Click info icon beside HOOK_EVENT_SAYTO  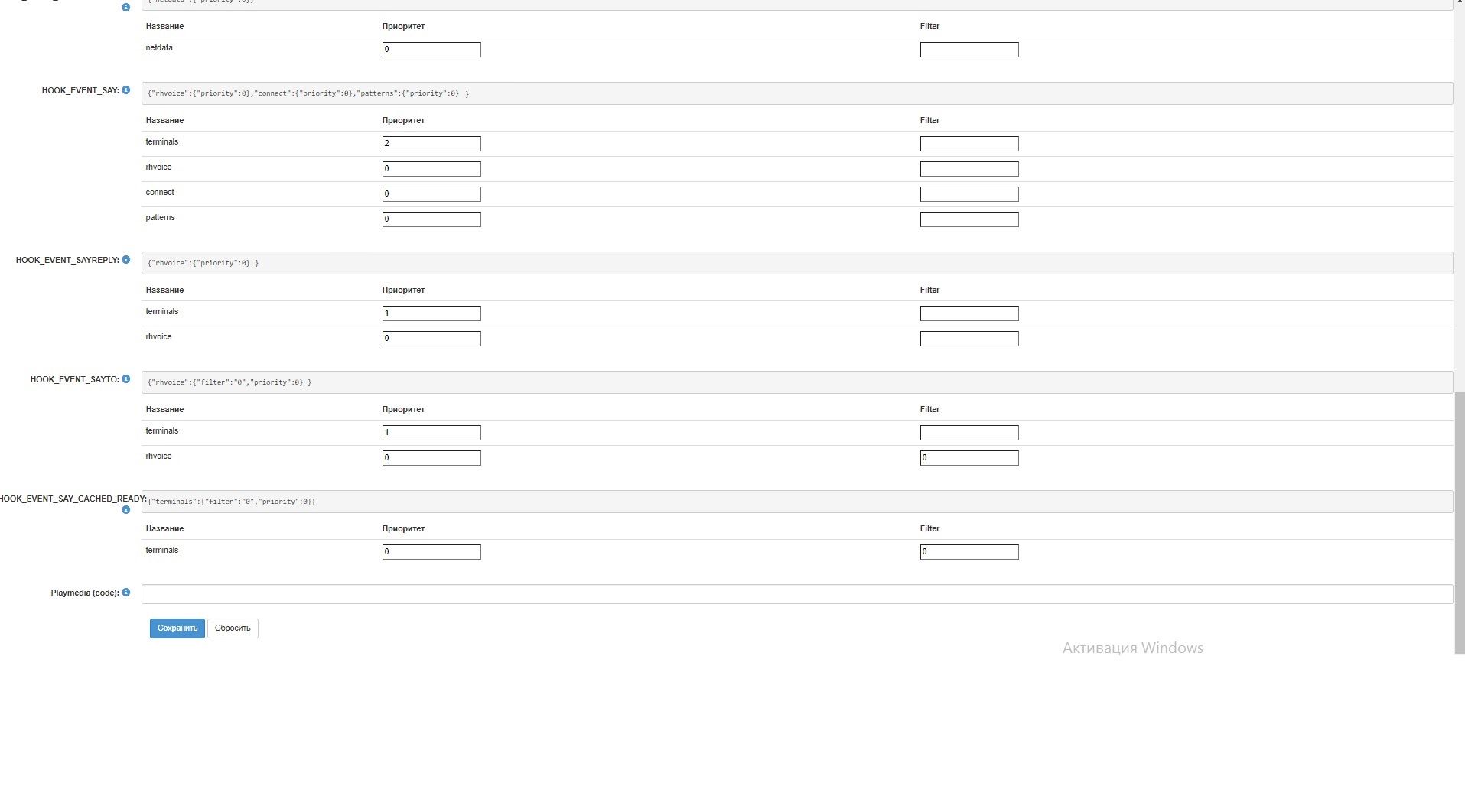[x=126, y=379]
